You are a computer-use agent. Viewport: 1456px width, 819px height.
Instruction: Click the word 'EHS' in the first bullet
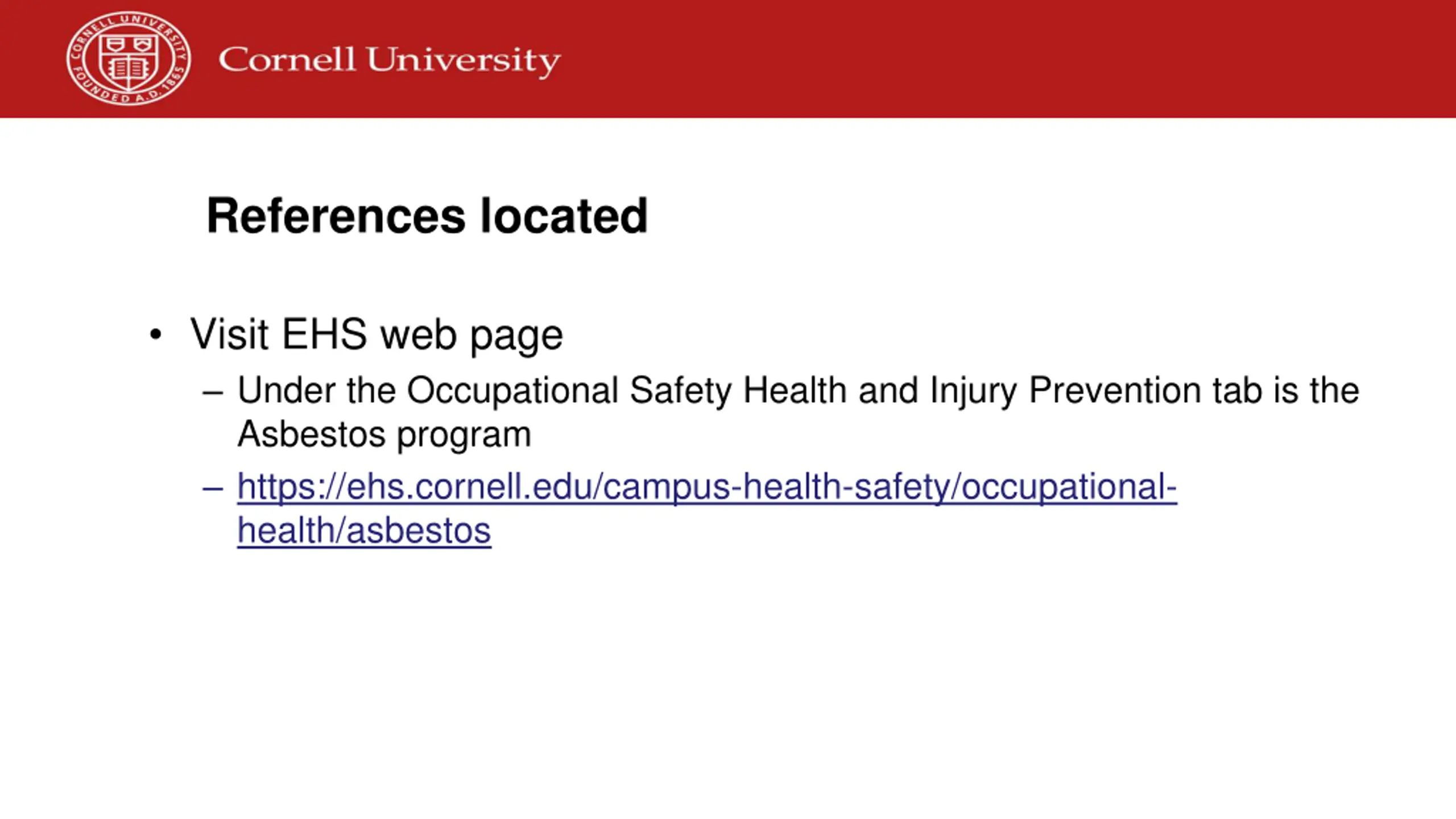(324, 334)
